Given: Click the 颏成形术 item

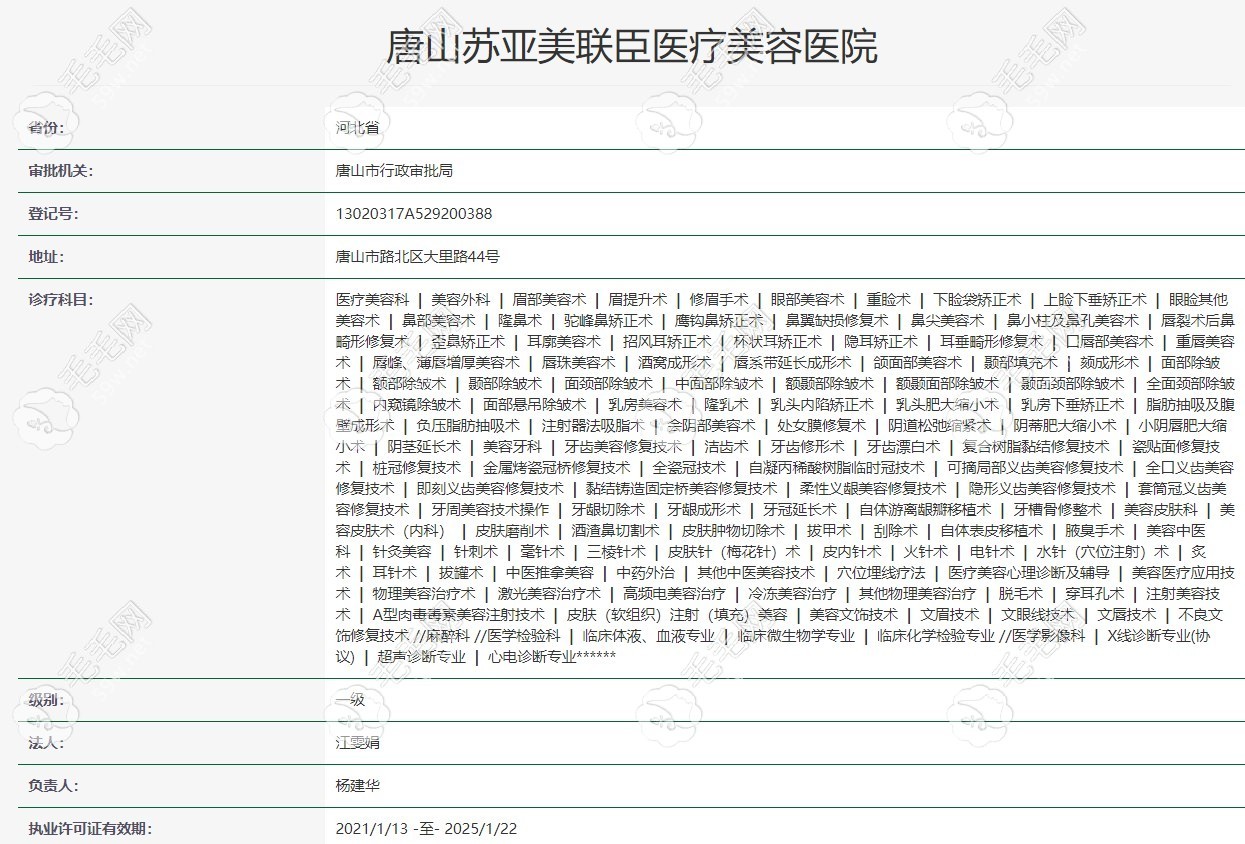Looking at the screenshot, I should 1109,363.
